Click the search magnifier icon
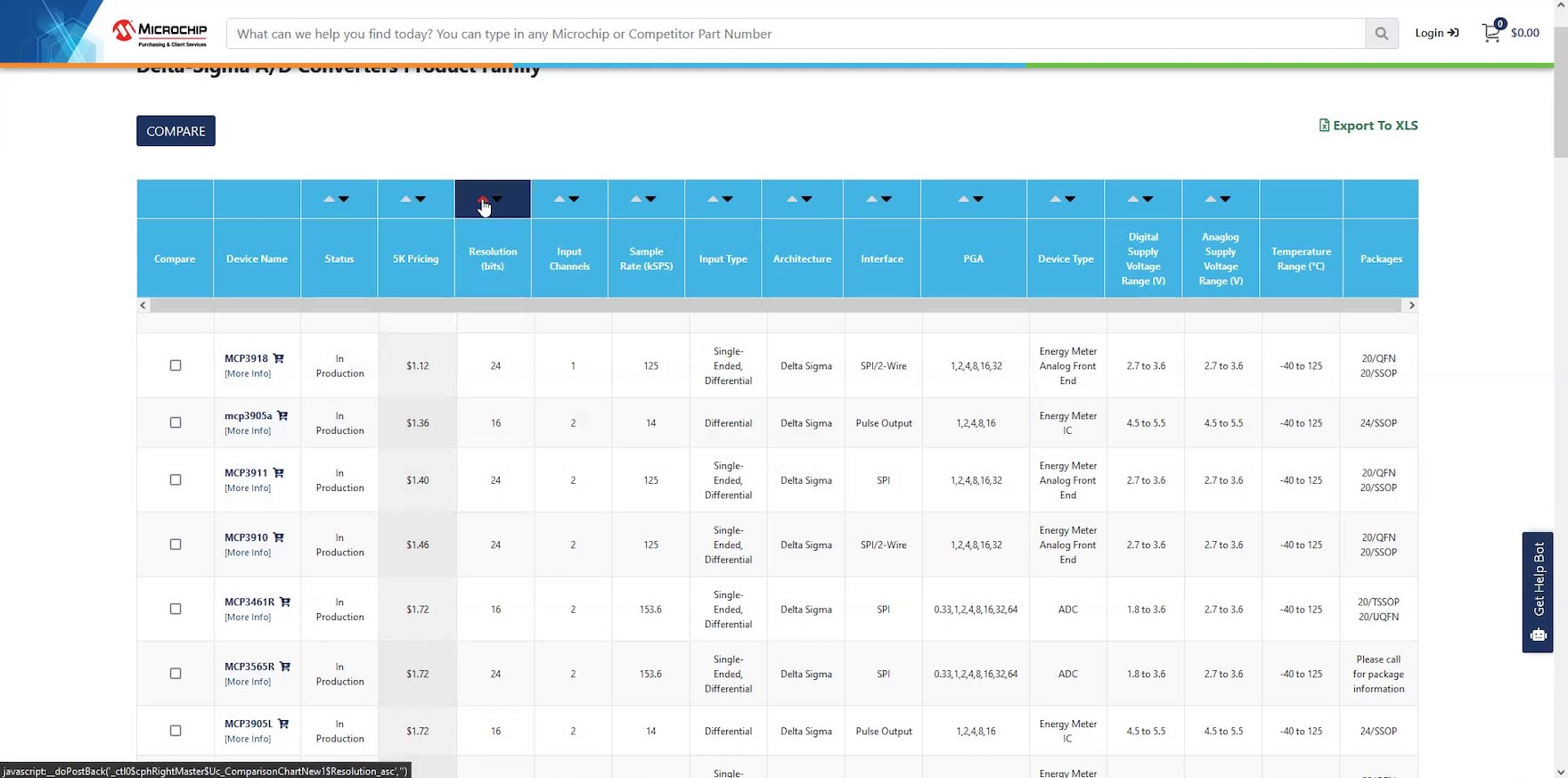 point(1381,34)
